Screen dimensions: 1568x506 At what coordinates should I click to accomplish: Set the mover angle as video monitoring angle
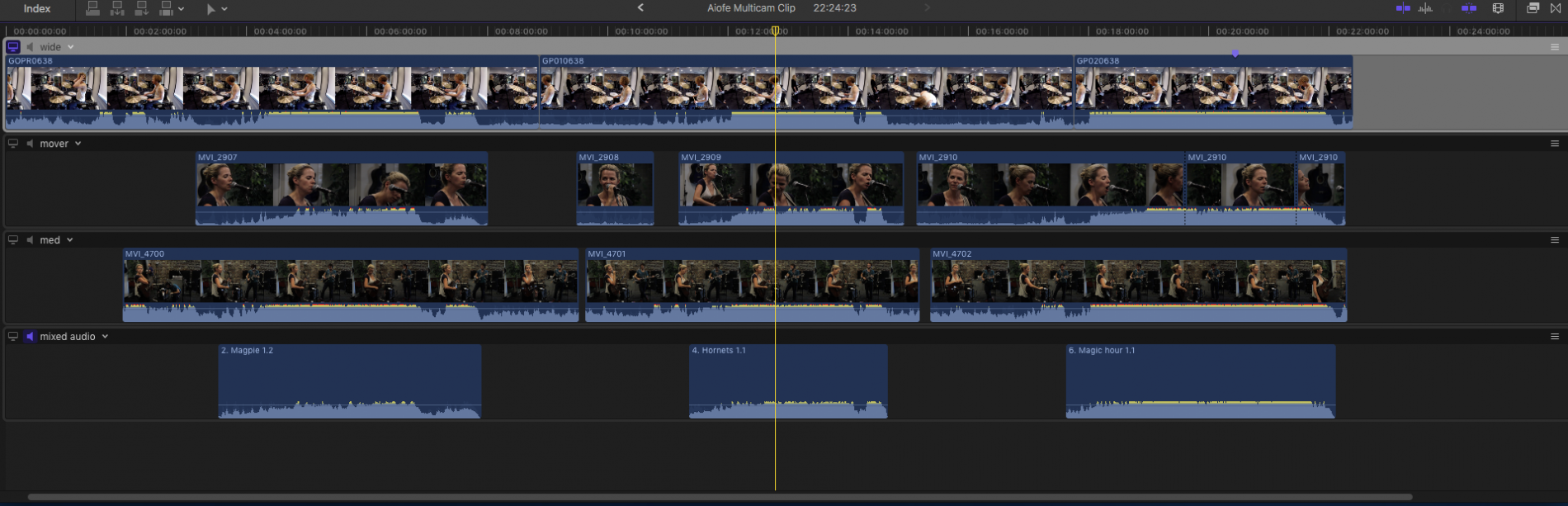tap(13, 144)
